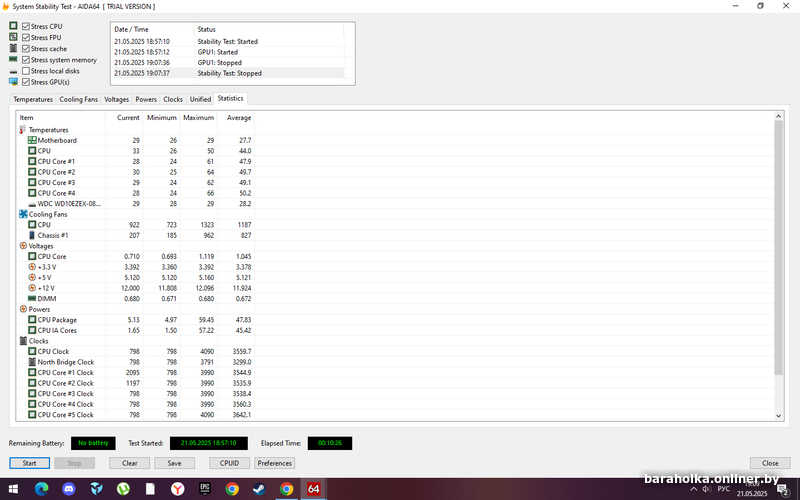Screen dimensions: 800x500
Task: Click the +12 V voltage icon
Action: pyautogui.click(x=32, y=288)
